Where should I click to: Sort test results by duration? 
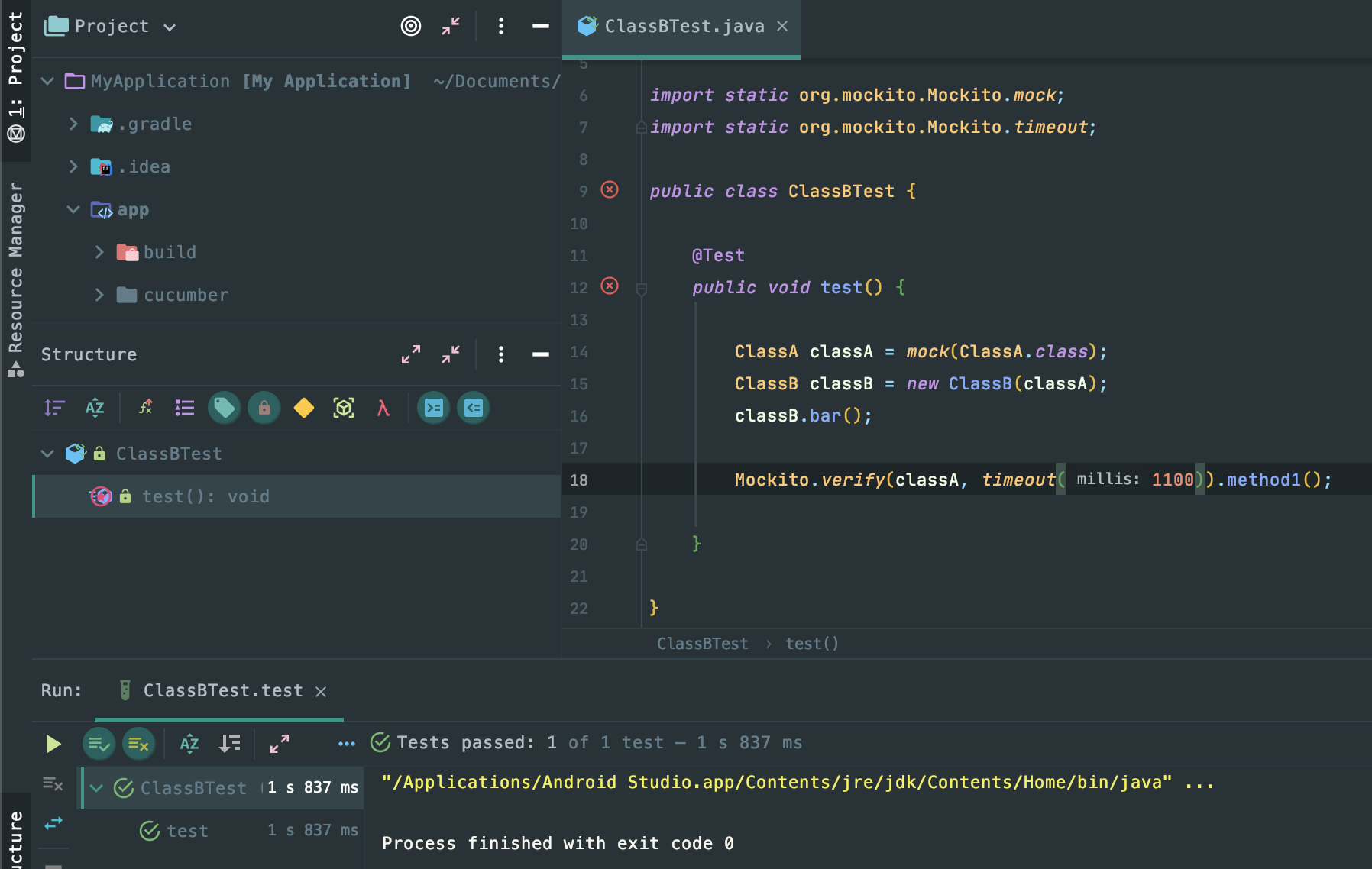[229, 744]
